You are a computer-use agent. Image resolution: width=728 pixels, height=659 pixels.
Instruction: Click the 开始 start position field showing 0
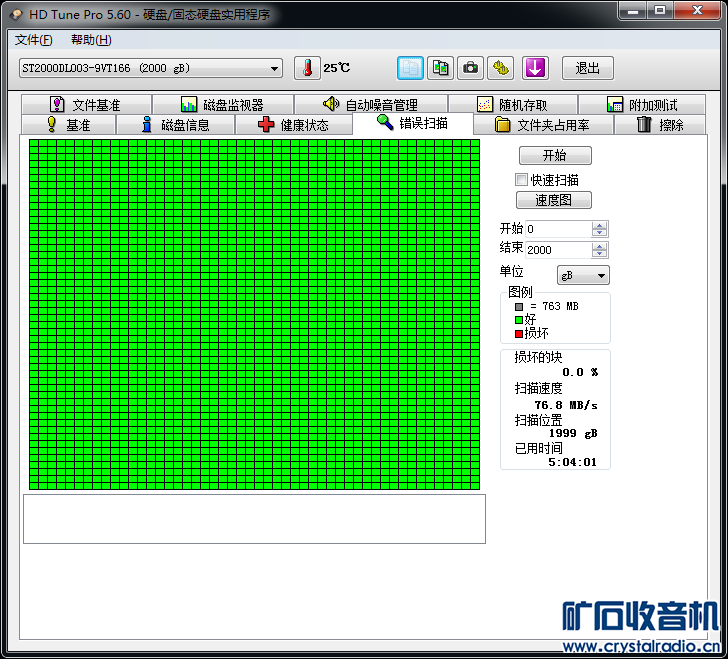[559, 229]
